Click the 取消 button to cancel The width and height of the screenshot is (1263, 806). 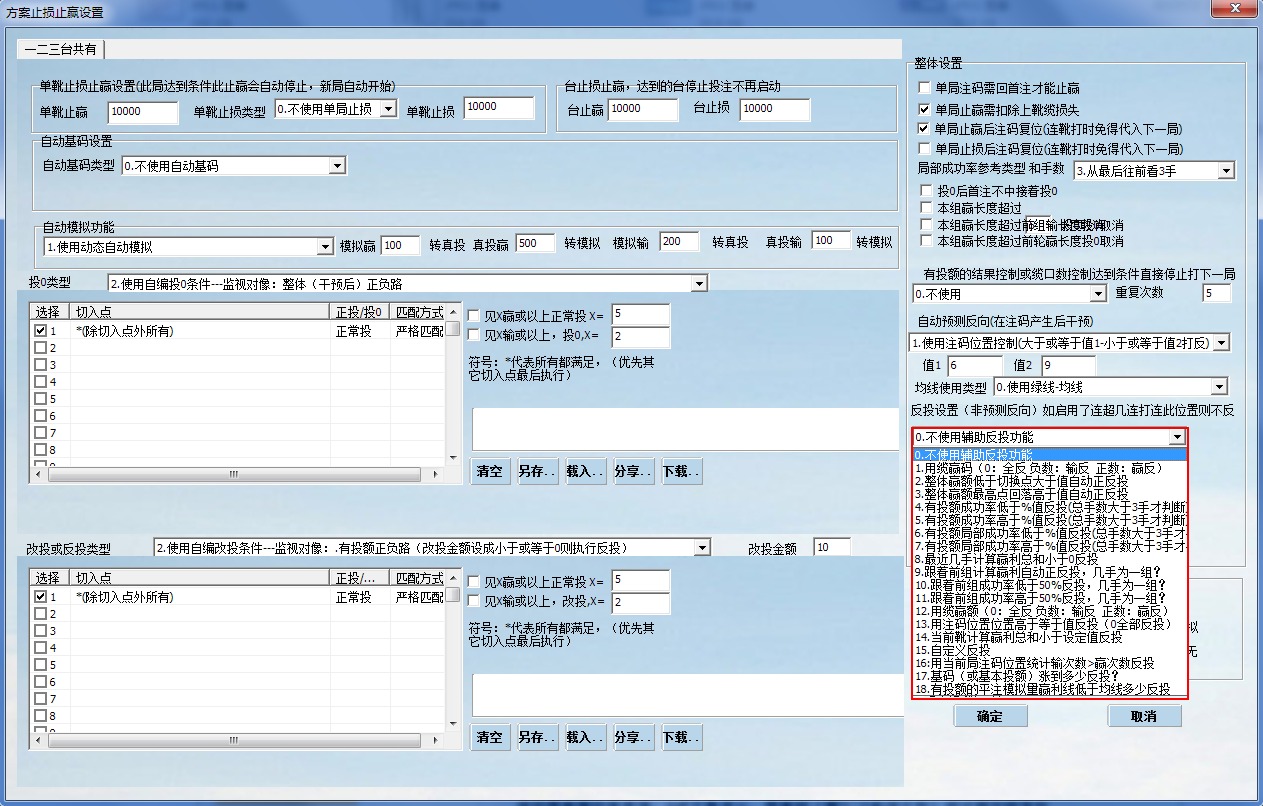(x=1144, y=716)
